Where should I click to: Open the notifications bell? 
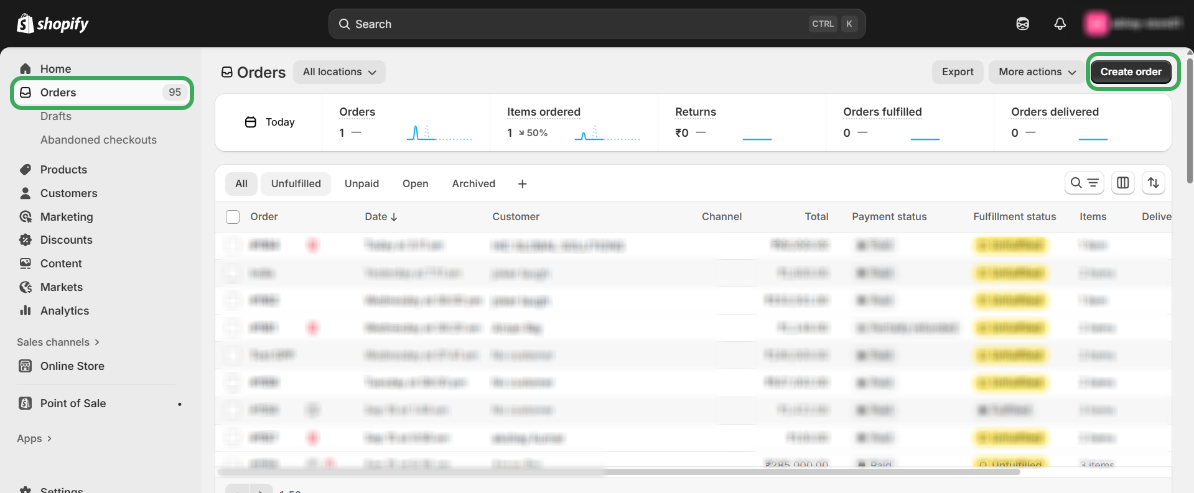1060,24
